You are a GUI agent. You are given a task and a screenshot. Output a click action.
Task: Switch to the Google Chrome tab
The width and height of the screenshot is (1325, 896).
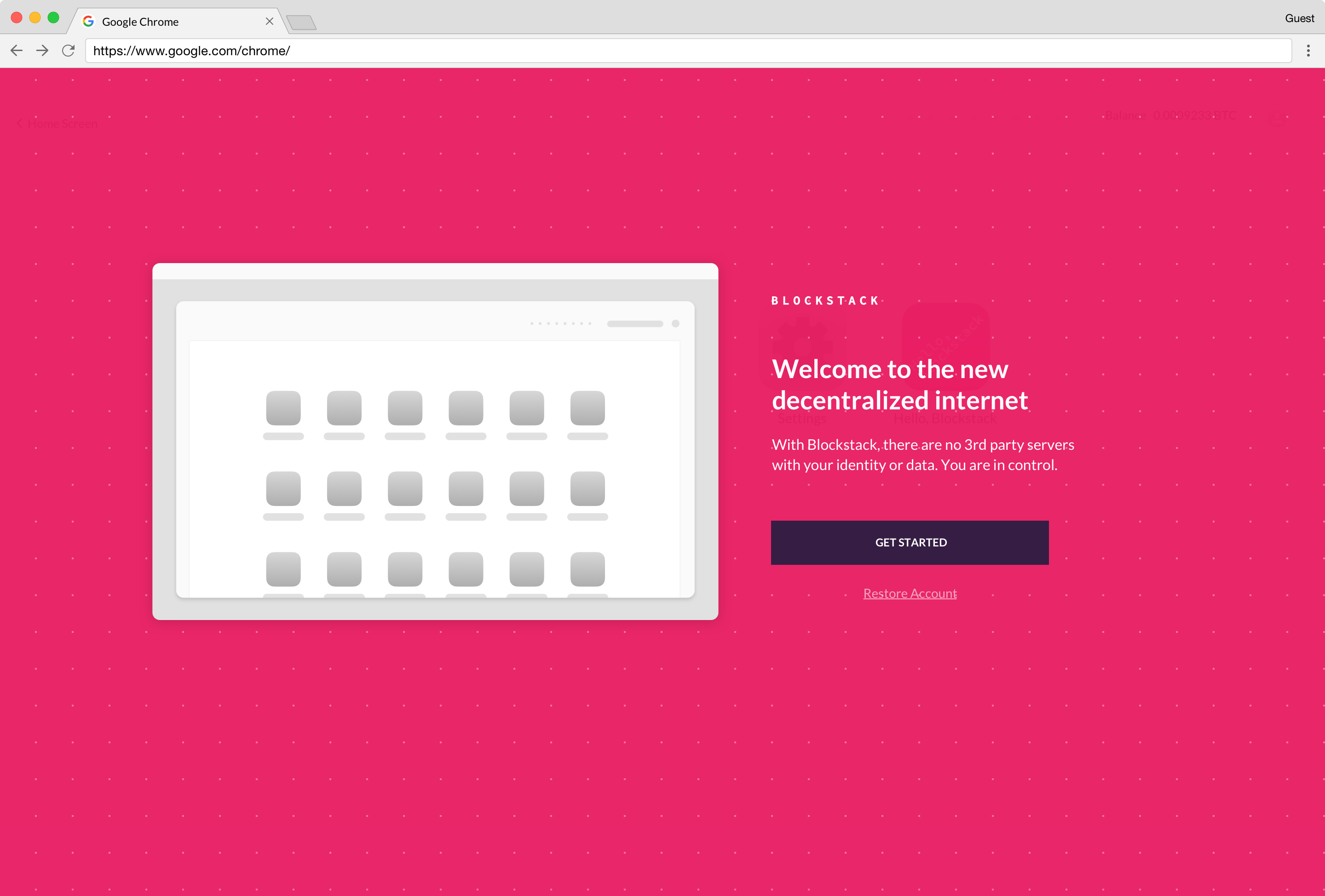(x=160, y=21)
